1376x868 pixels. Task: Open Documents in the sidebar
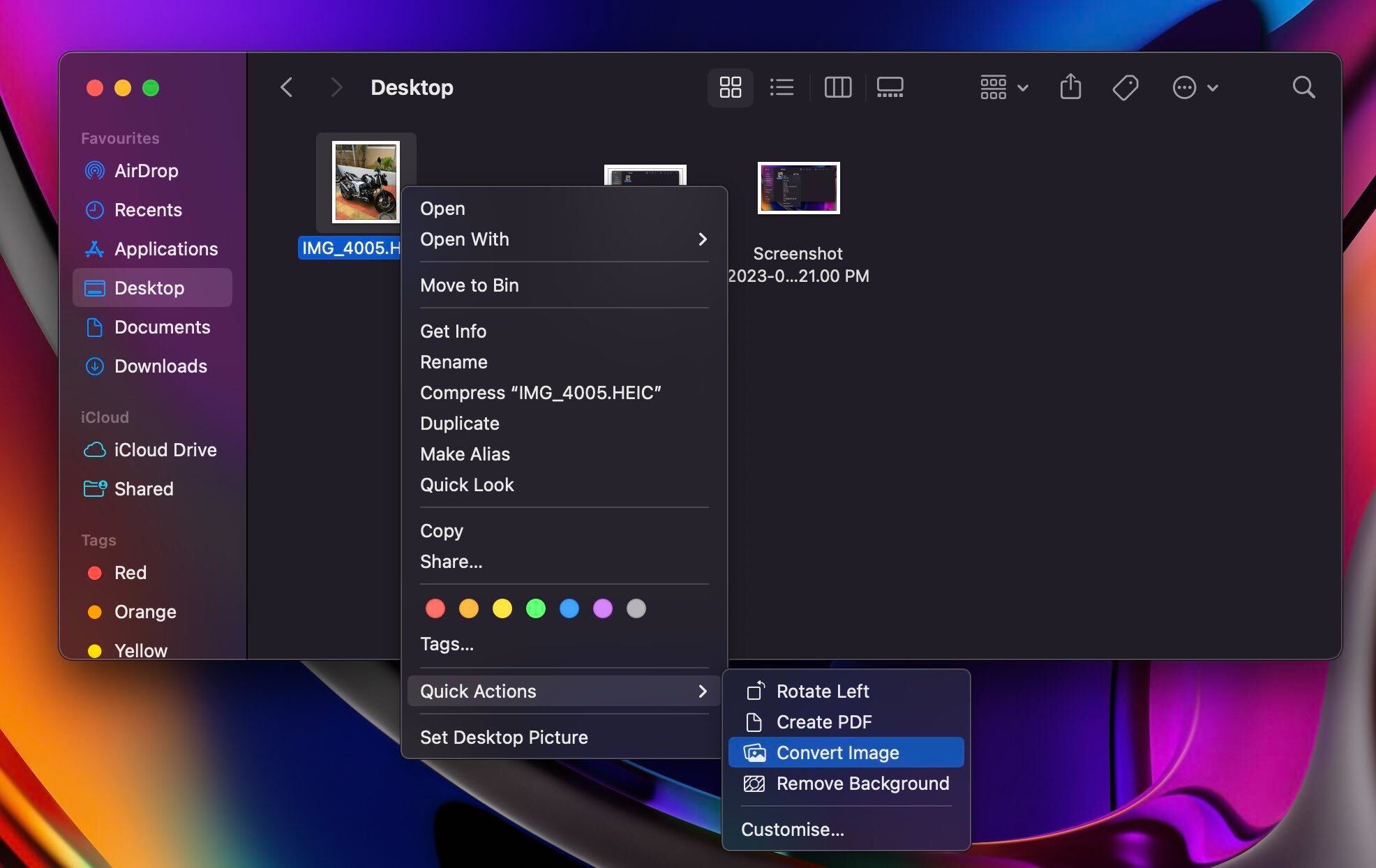pyautogui.click(x=152, y=327)
